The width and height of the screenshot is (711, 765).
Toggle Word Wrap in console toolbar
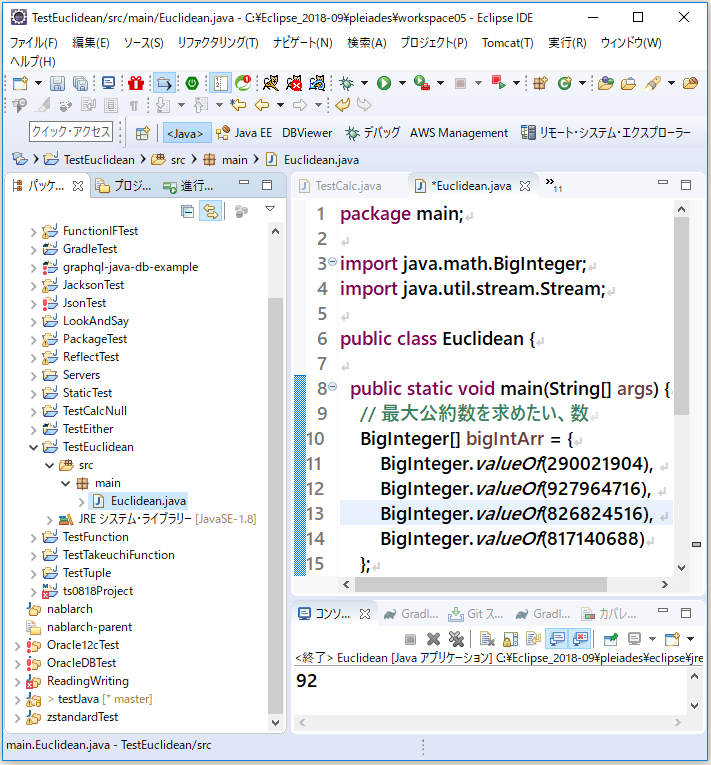[x=534, y=639]
